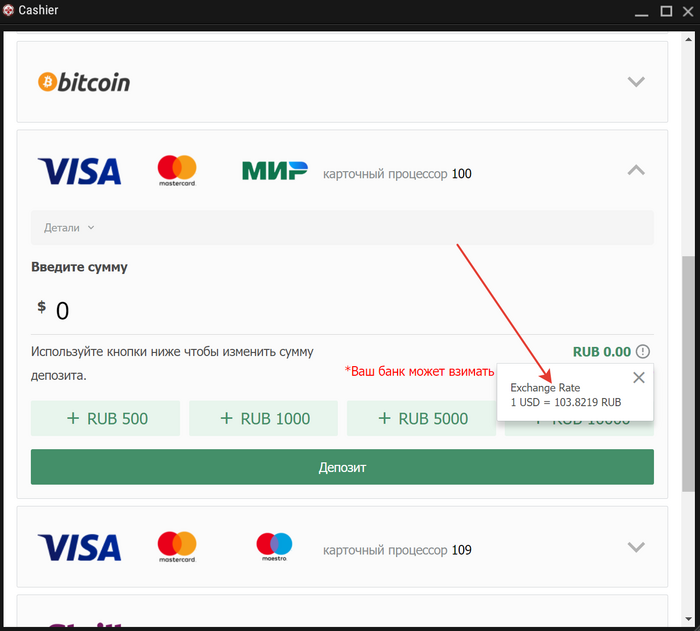Click the Cashier app icon in title bar
700x631 pixels.
pos(8,10)
